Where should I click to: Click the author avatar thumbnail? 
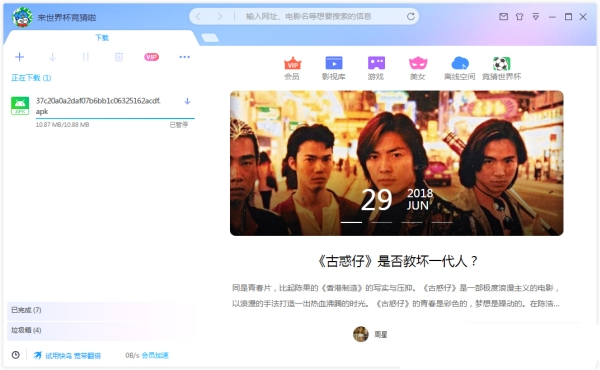[x=360, y=334]
